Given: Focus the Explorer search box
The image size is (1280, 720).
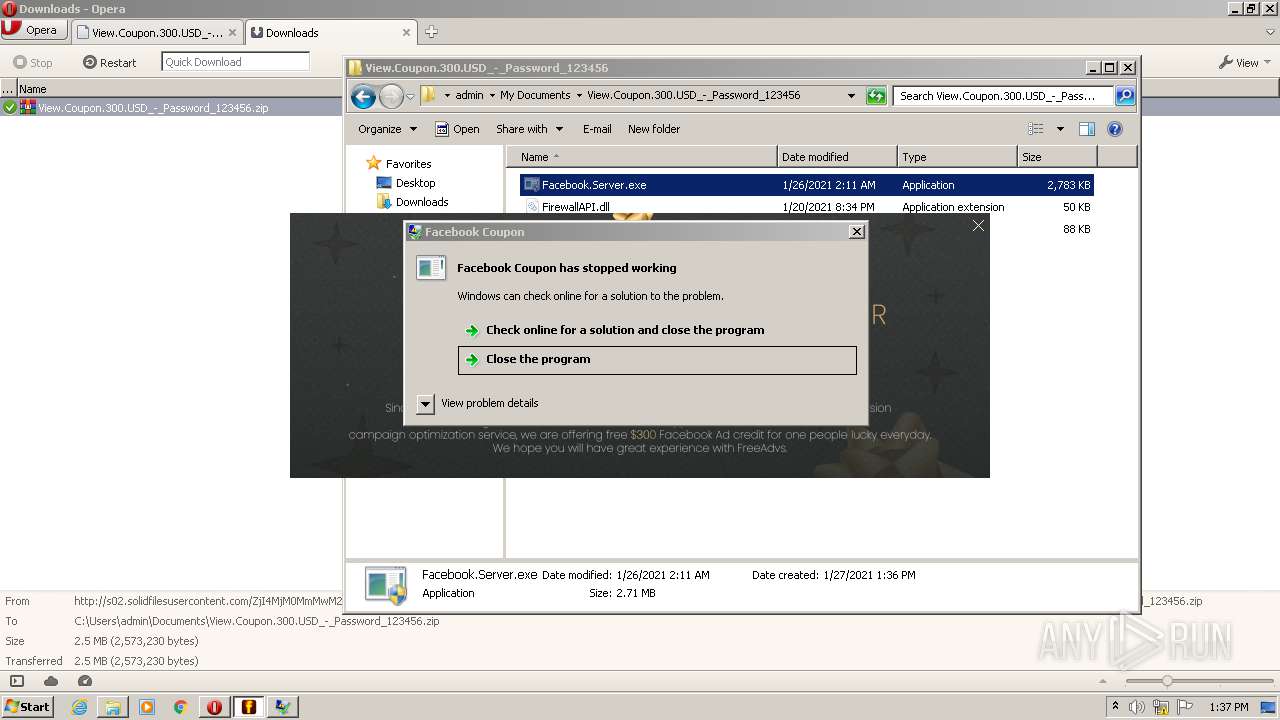Looking at the screenshot, I should pos(1003,96).
